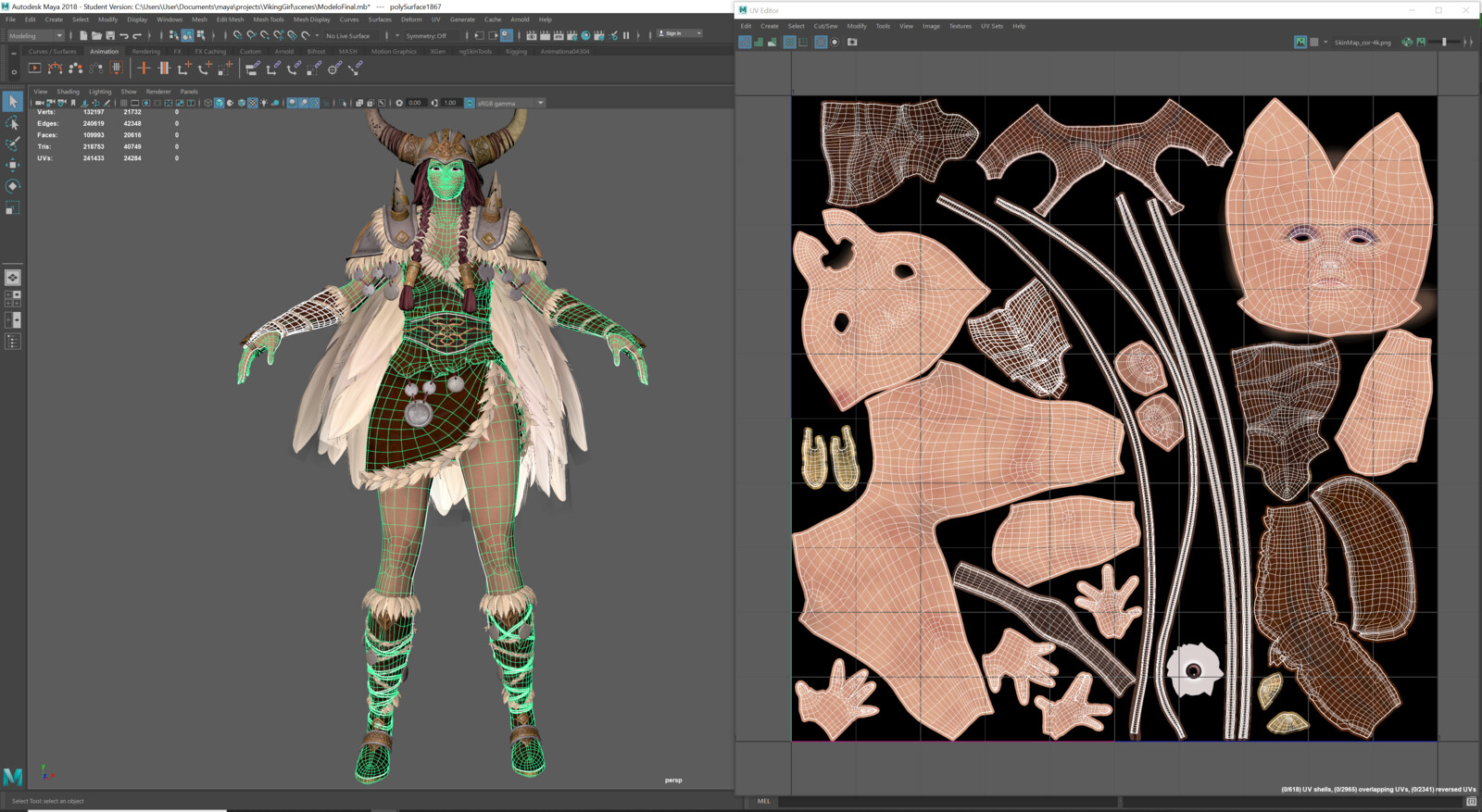Toggle the Outliner layout button
Screen dimensions: 1482x812
click(x=13, y=342)
